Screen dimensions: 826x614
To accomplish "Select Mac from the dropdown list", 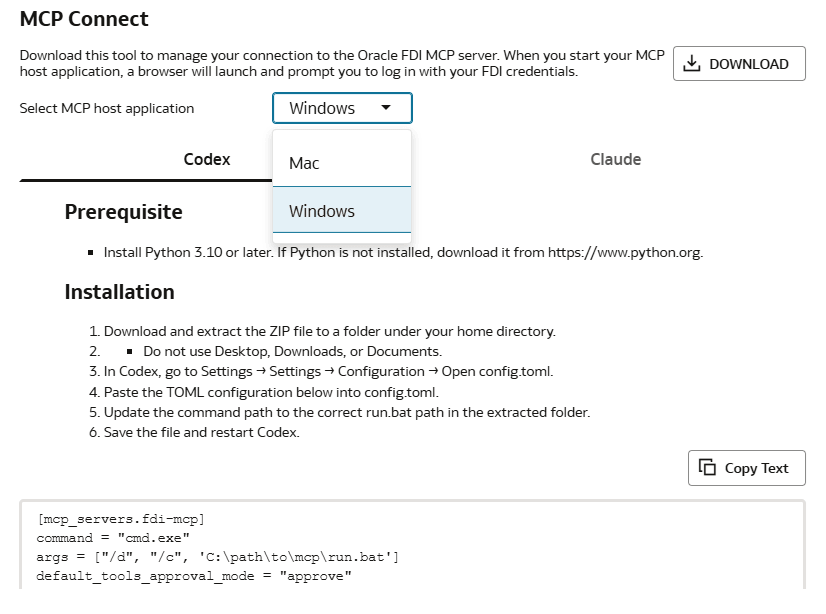I will (342, 163).
